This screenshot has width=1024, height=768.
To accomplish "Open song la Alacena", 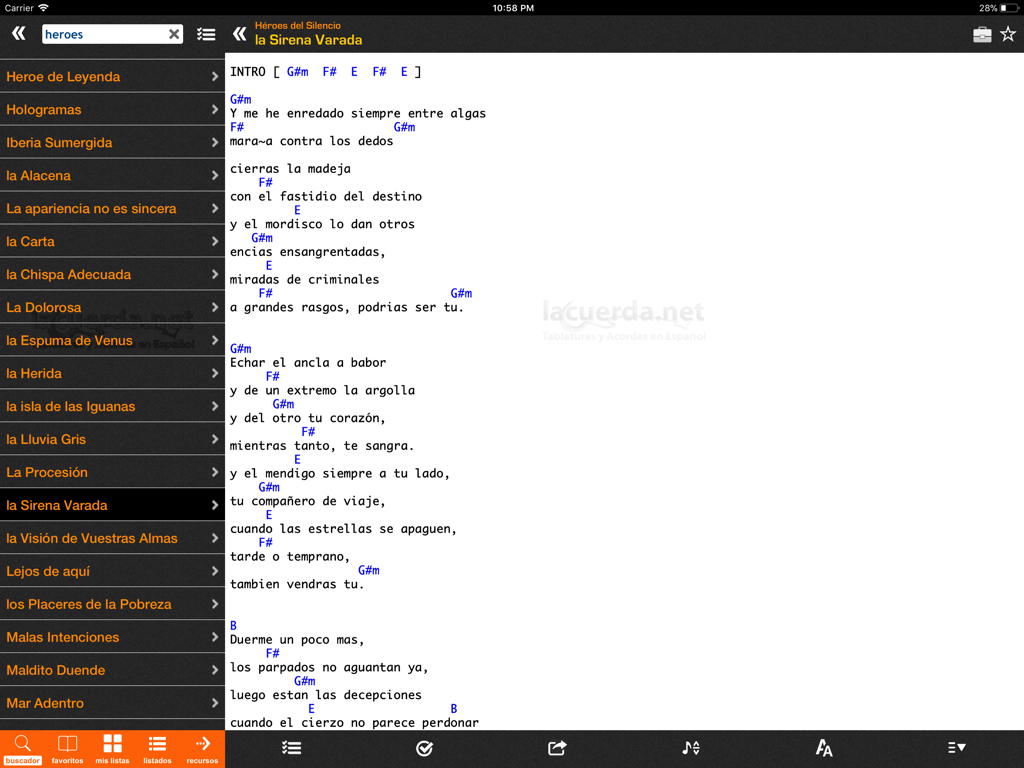I will [x=112, y=176].
